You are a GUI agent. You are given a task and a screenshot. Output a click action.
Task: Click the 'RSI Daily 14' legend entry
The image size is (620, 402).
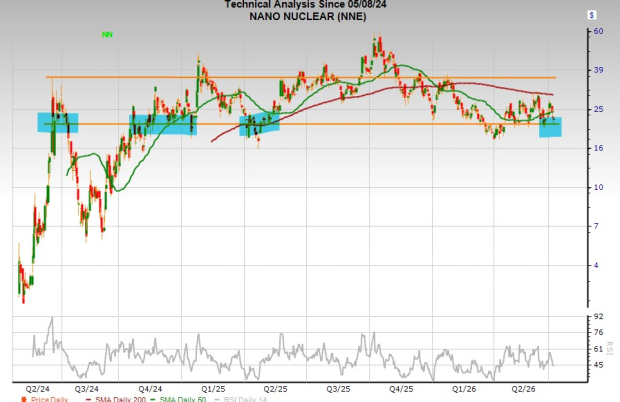coord(240,399)
